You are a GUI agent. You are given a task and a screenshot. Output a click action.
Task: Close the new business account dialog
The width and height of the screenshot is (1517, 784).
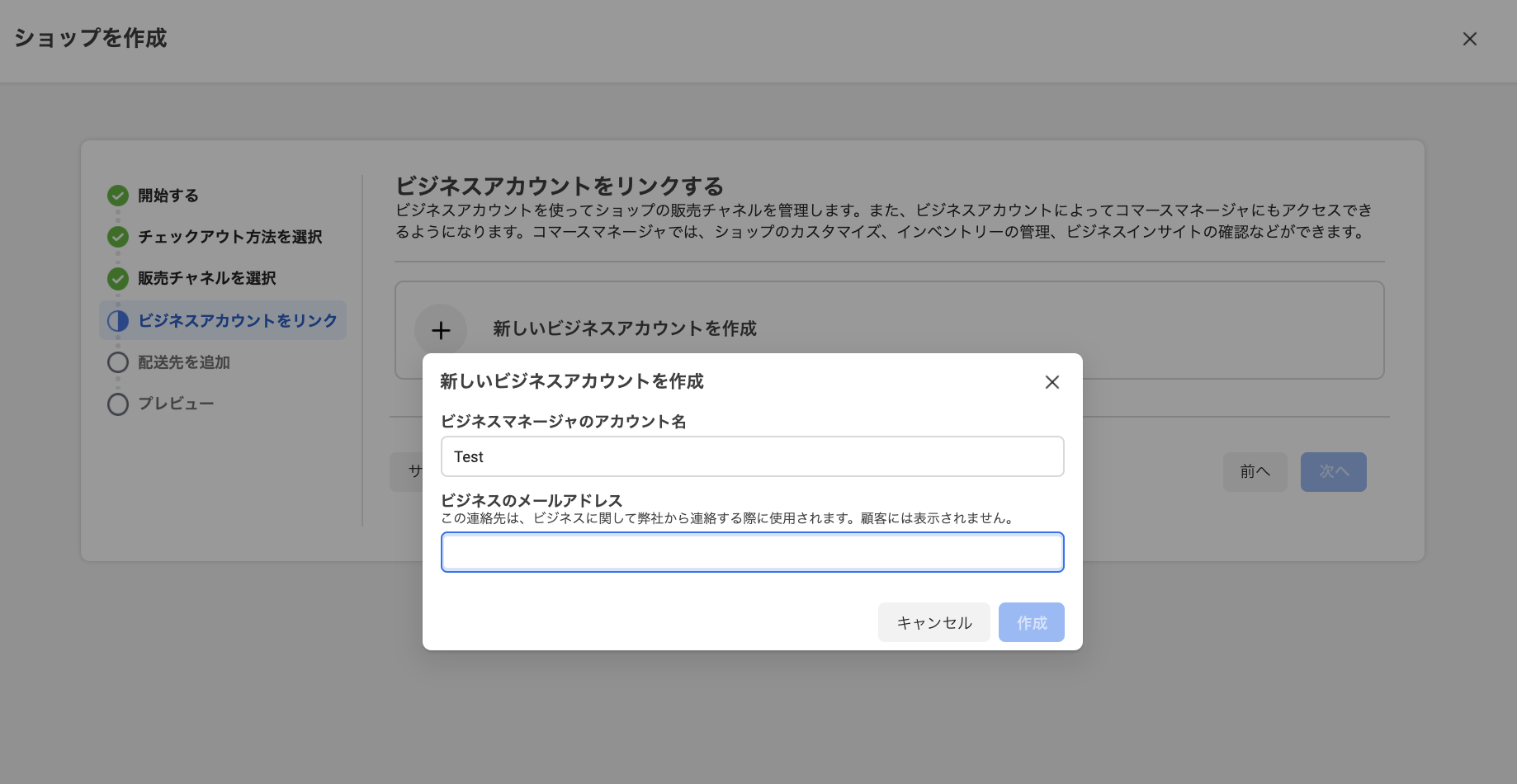(1052, 382)
